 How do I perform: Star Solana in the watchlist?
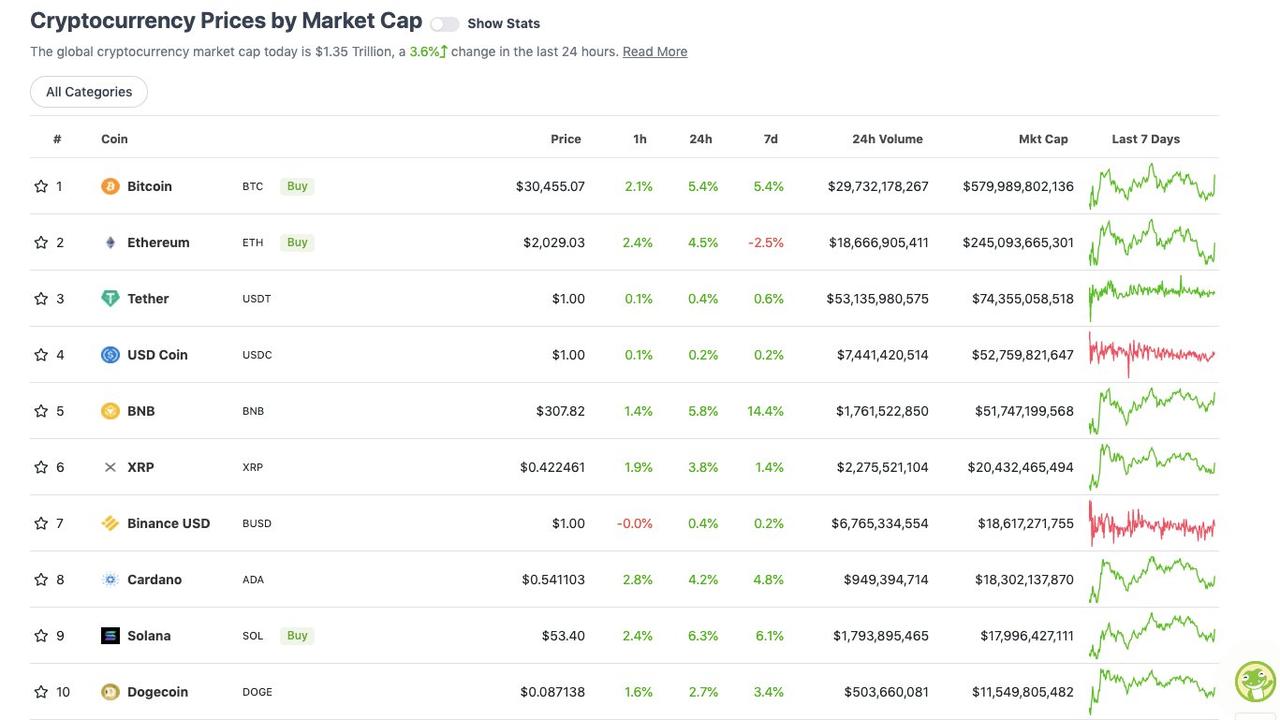coord(41,635)
